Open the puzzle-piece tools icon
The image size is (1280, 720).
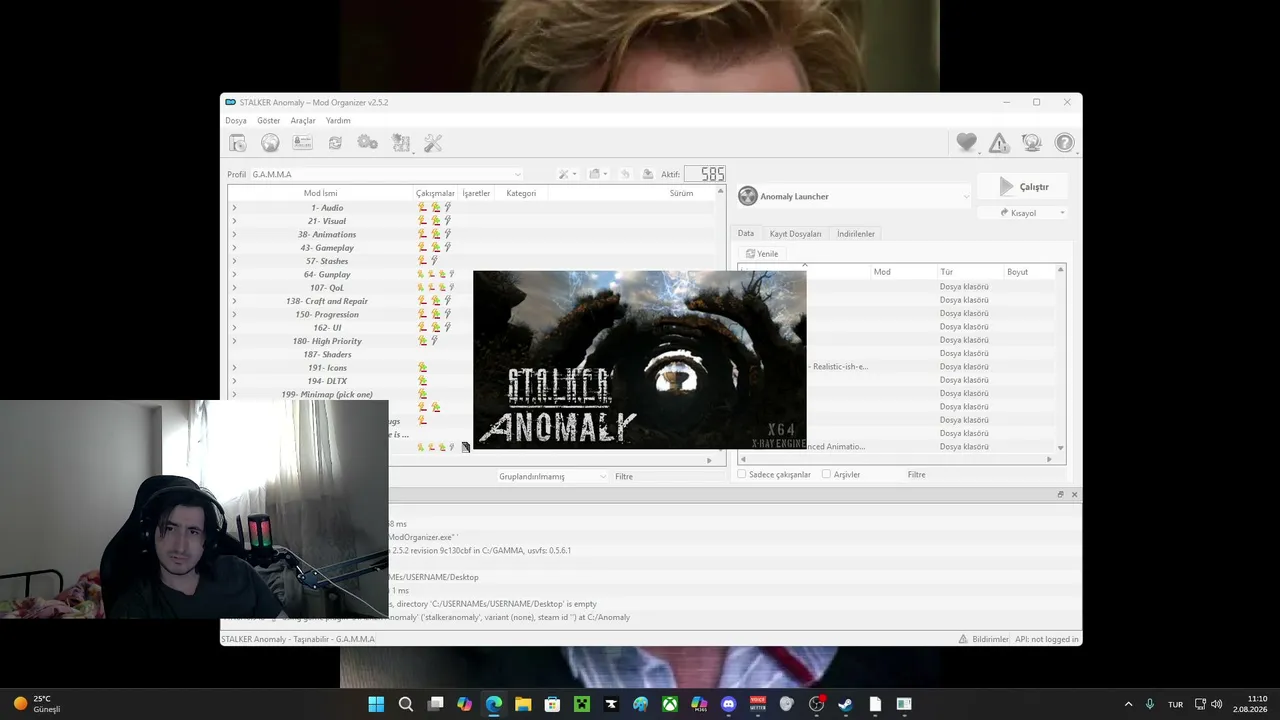tap(401, 143)
